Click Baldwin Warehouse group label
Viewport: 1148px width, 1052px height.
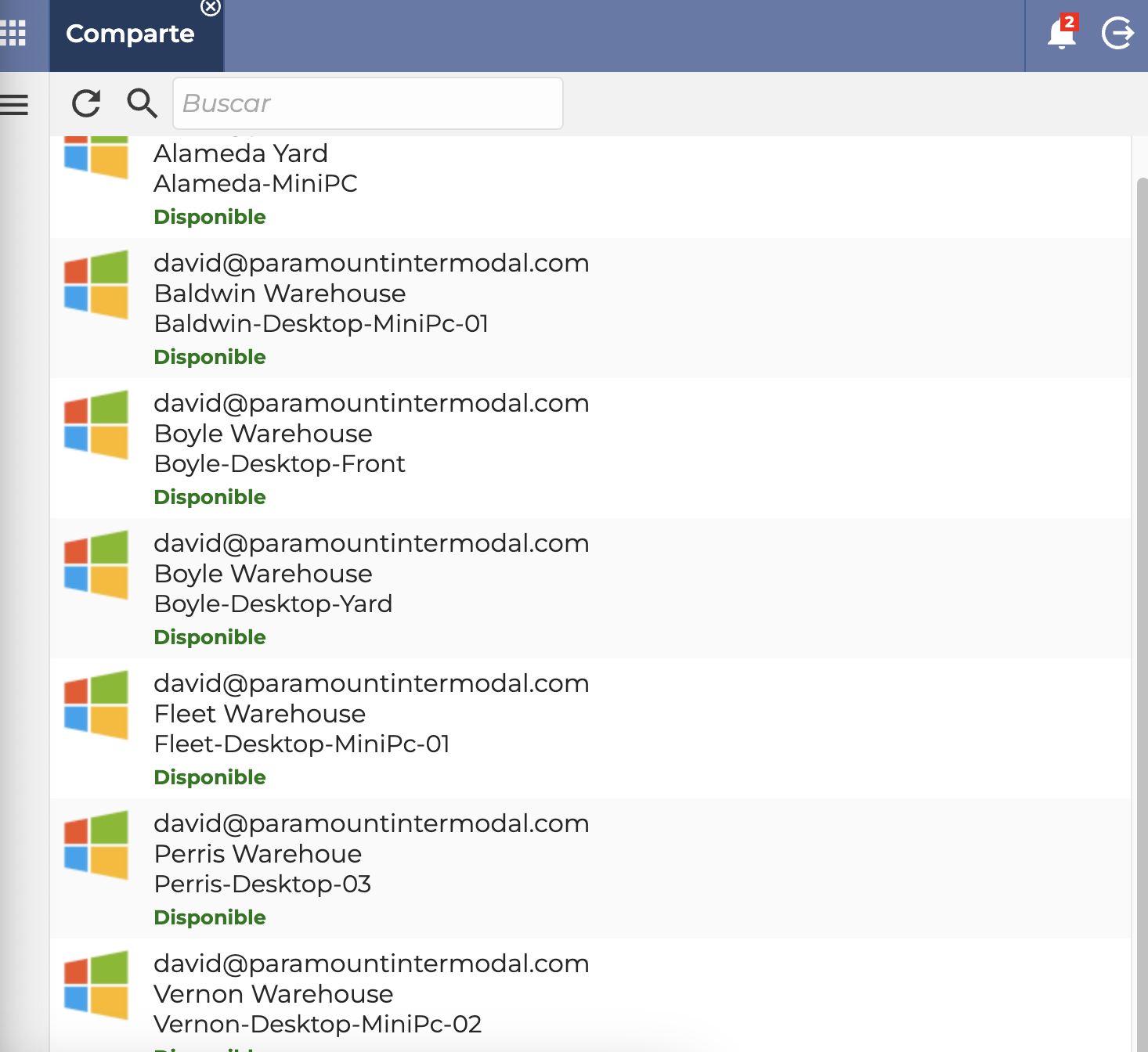pos(280,294)
